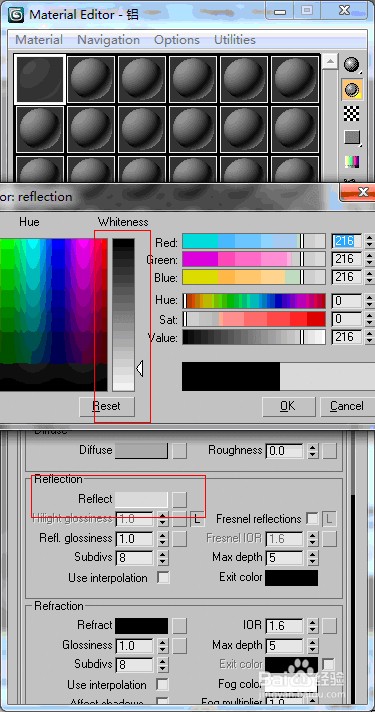Image resolution: width=375 pixels, height=712 pixels.
Task: Click the Reflection Exit color swatch
Action: (291, 578)
